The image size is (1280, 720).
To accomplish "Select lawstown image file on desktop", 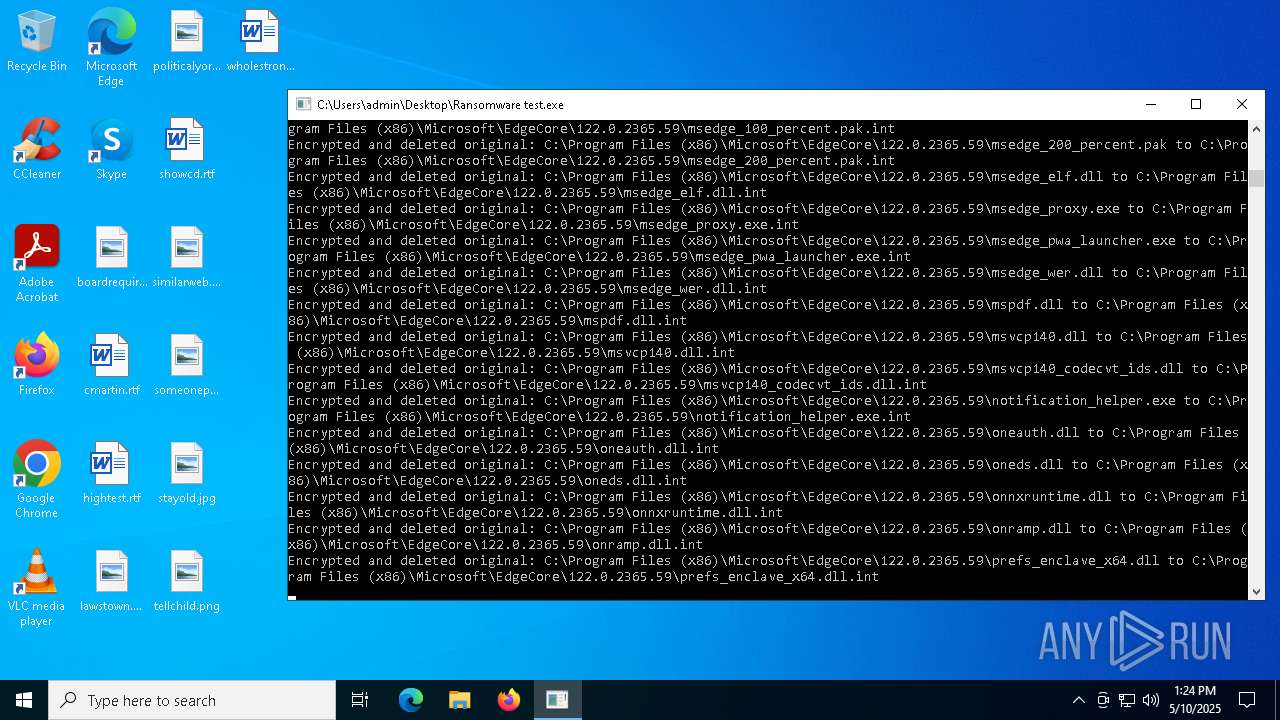I will click(x=111, y=582).
